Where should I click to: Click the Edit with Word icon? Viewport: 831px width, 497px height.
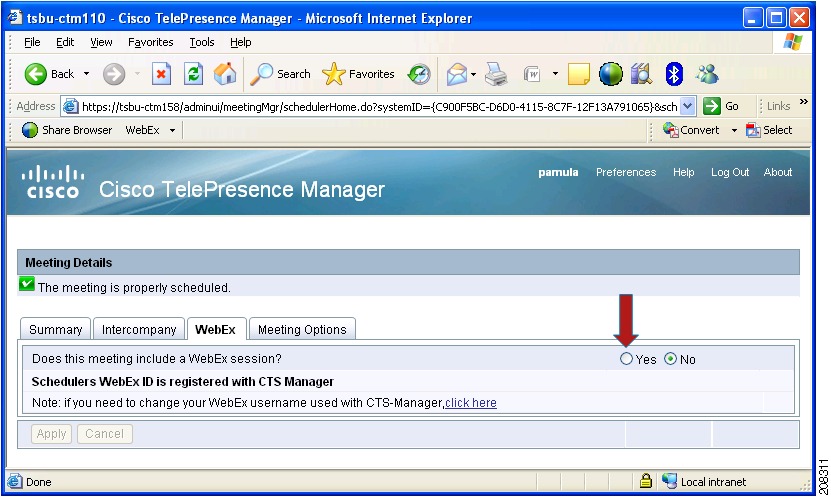[x=532, y=74]
